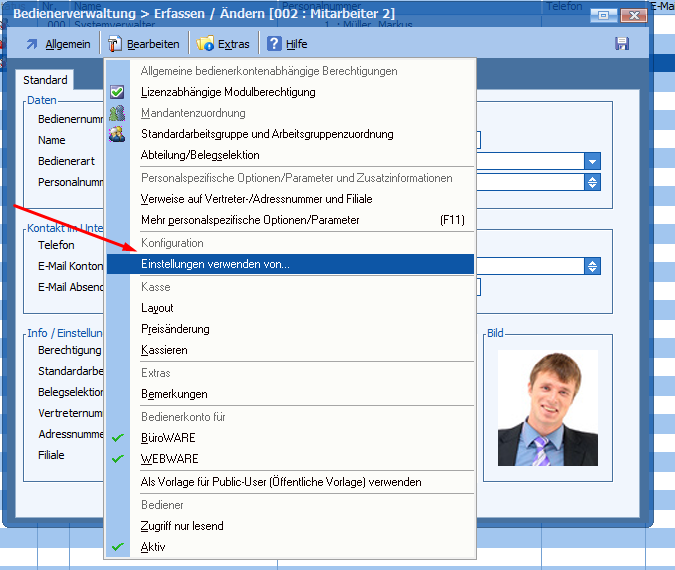Select Mandantenzuordnung entry
This screenshot has height=570, width=675.
click(193, 113)
